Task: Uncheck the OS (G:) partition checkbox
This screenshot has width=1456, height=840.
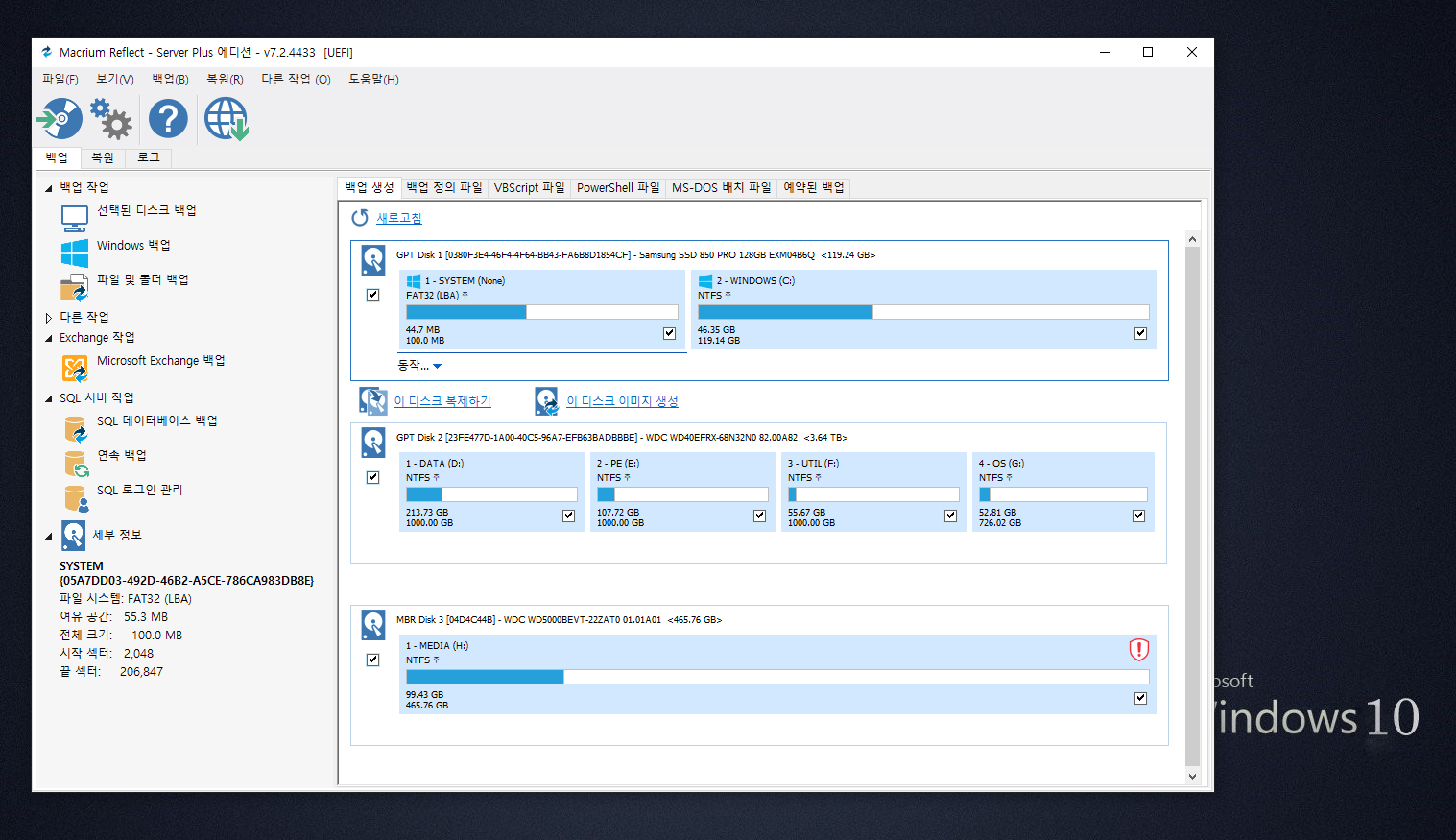Action: [1139, 516]
